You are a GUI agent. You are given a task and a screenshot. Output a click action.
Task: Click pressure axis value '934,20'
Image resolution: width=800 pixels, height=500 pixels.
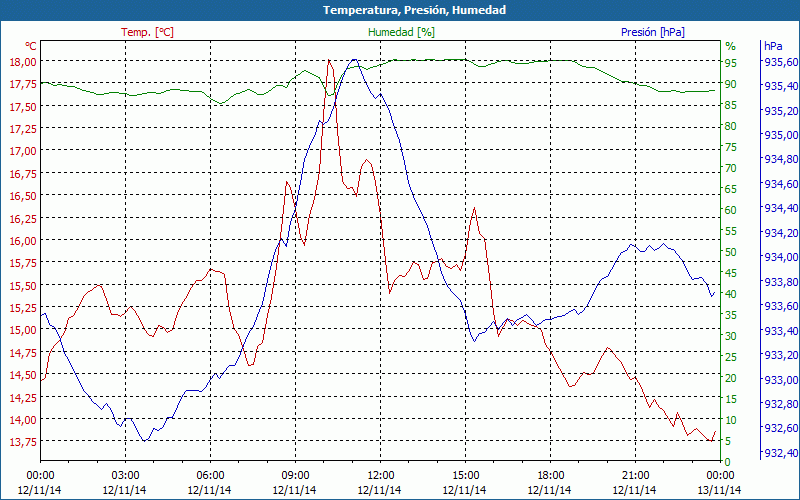point(781,233)
